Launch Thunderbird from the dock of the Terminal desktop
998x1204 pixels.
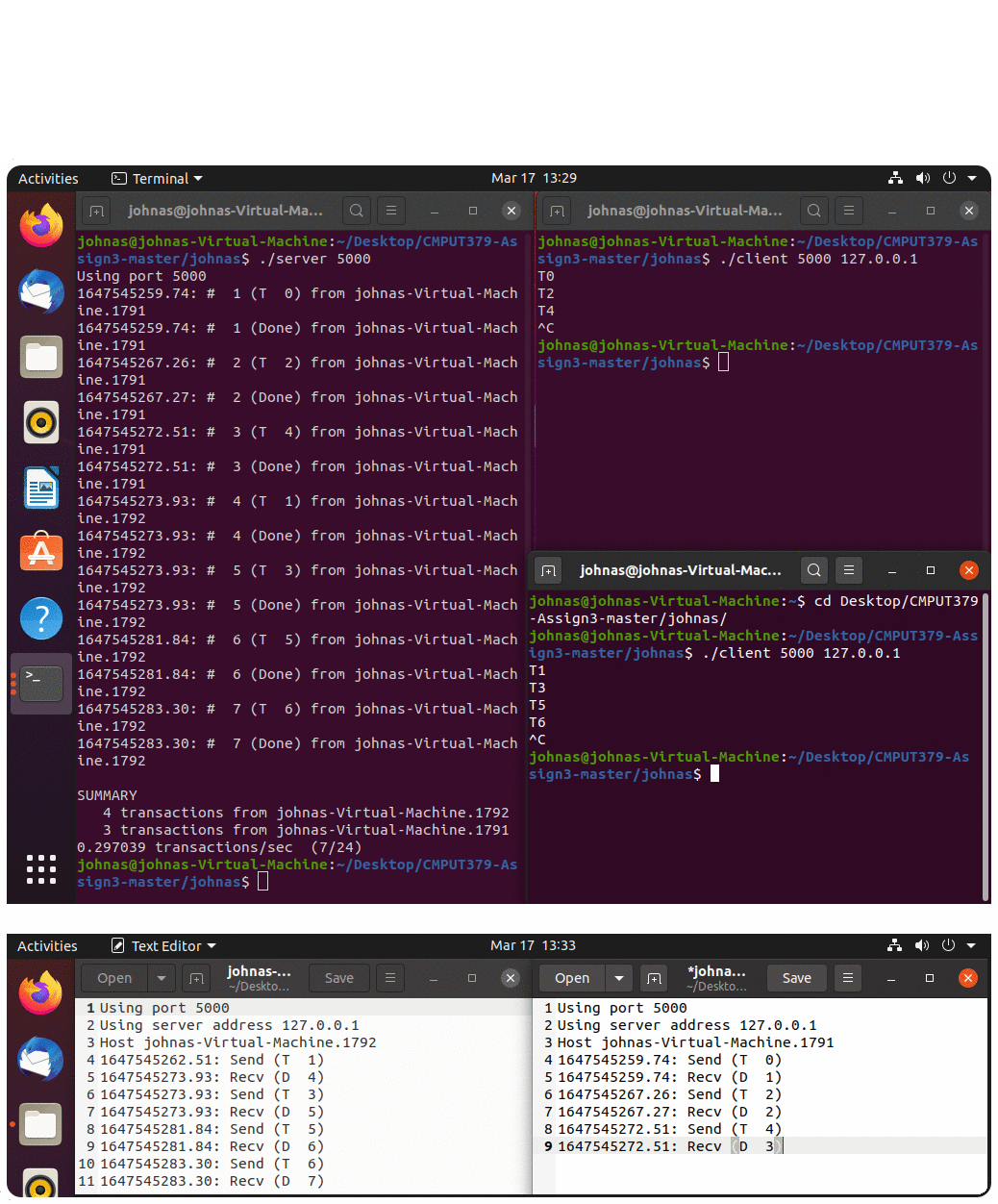click(41, 291)
